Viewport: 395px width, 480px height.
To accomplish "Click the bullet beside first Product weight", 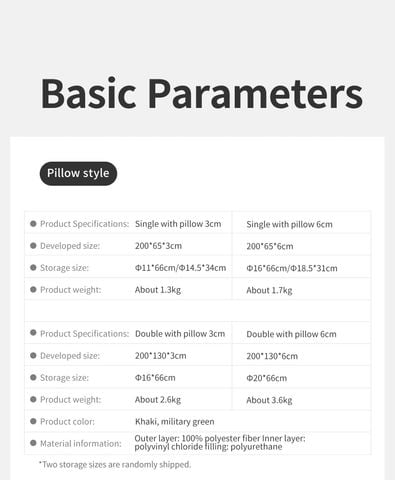I will click(33, 289).
